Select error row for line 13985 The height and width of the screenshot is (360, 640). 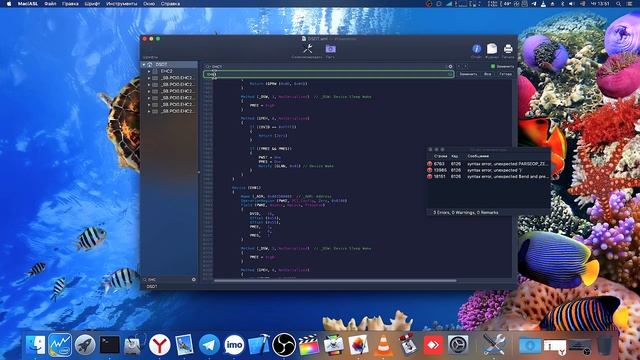489,170
